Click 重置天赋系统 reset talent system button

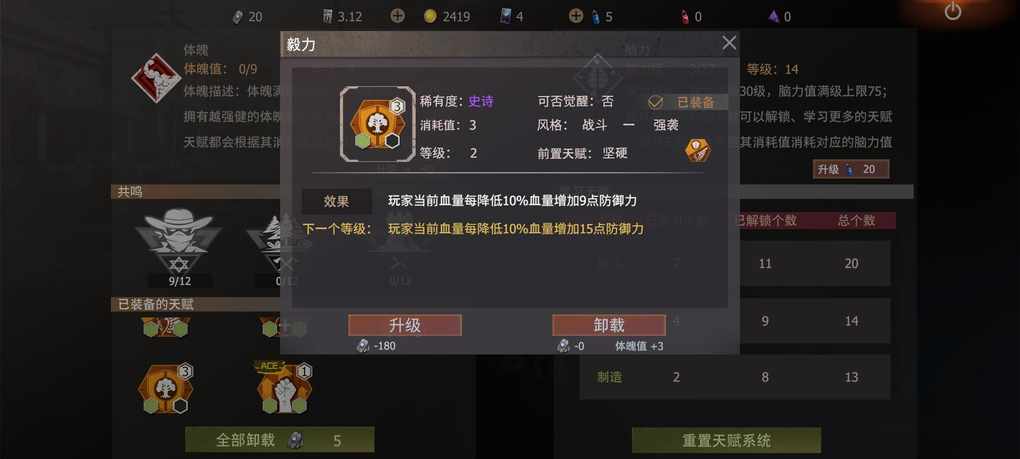tap(726, 440)
